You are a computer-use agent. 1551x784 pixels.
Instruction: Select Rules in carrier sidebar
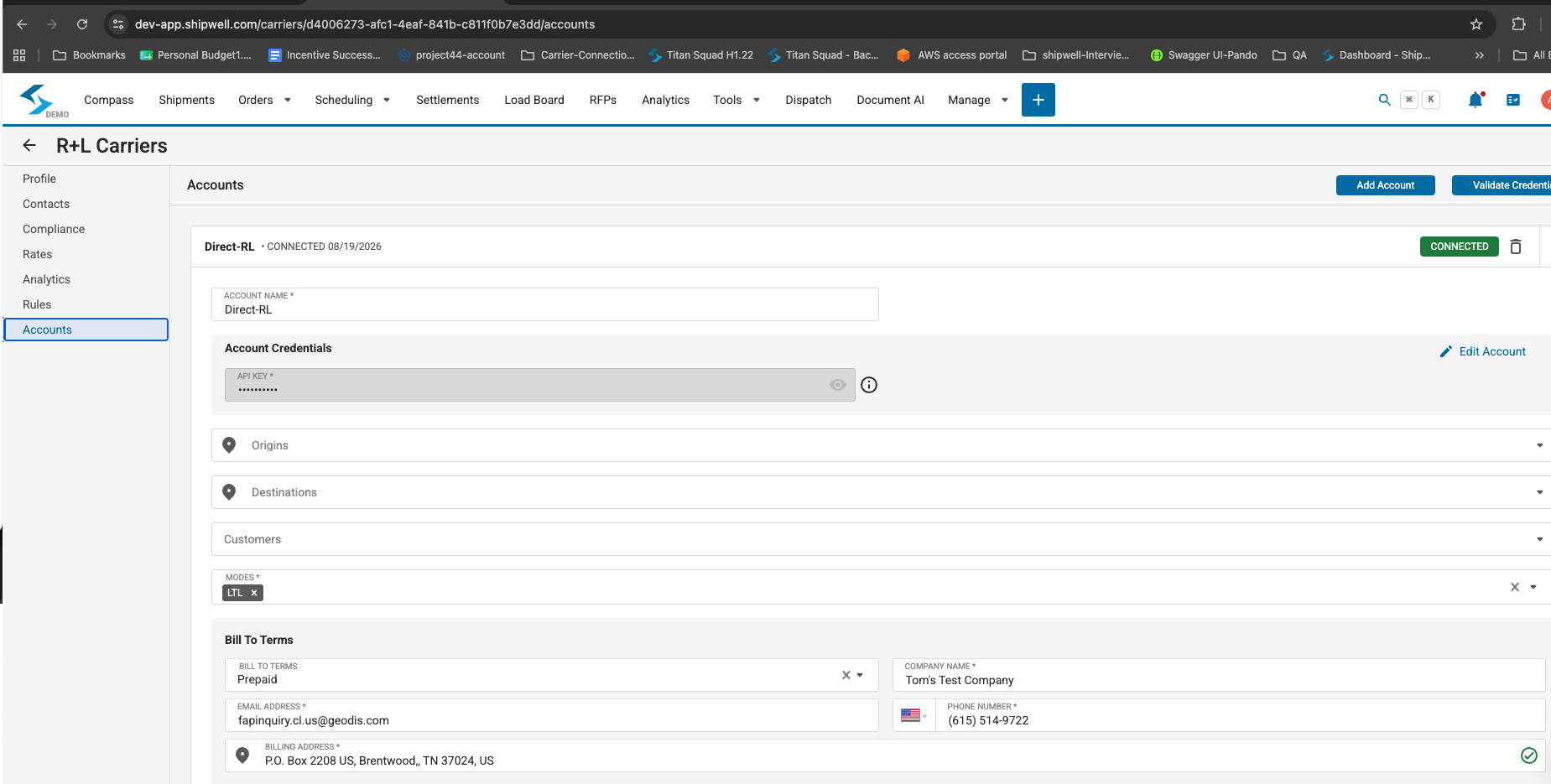click(x=37, y=304)
